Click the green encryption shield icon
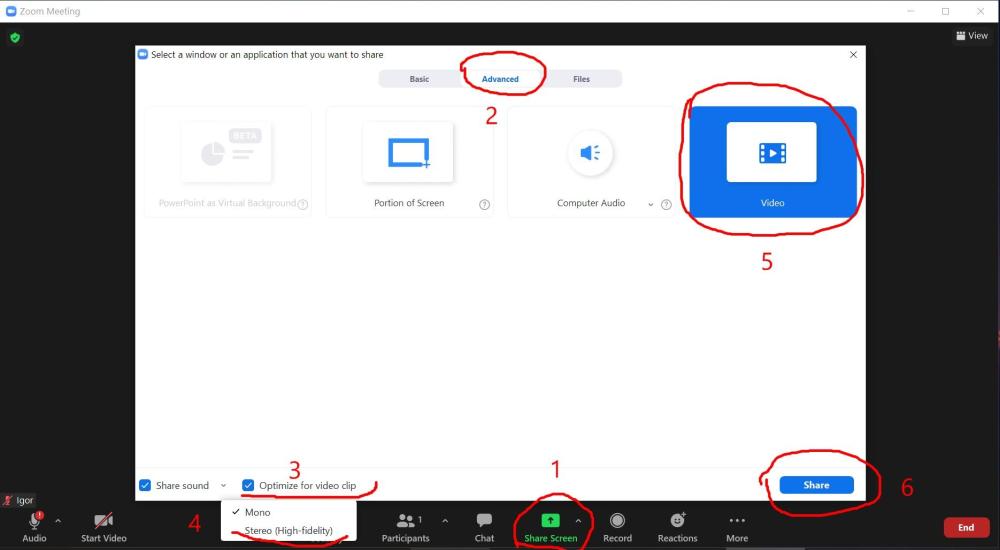 point(14,37)
